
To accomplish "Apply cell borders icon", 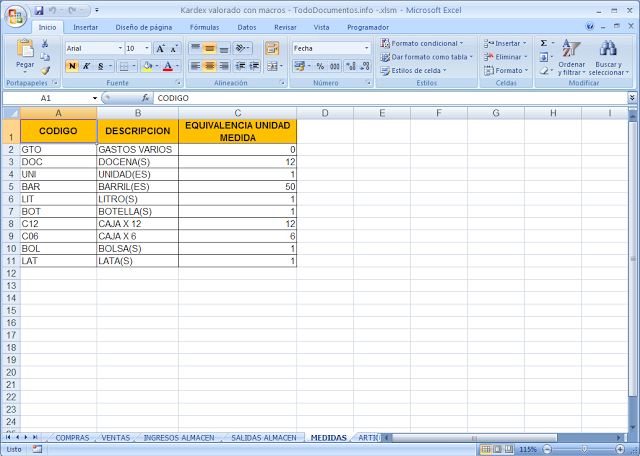I will (124, 66).
